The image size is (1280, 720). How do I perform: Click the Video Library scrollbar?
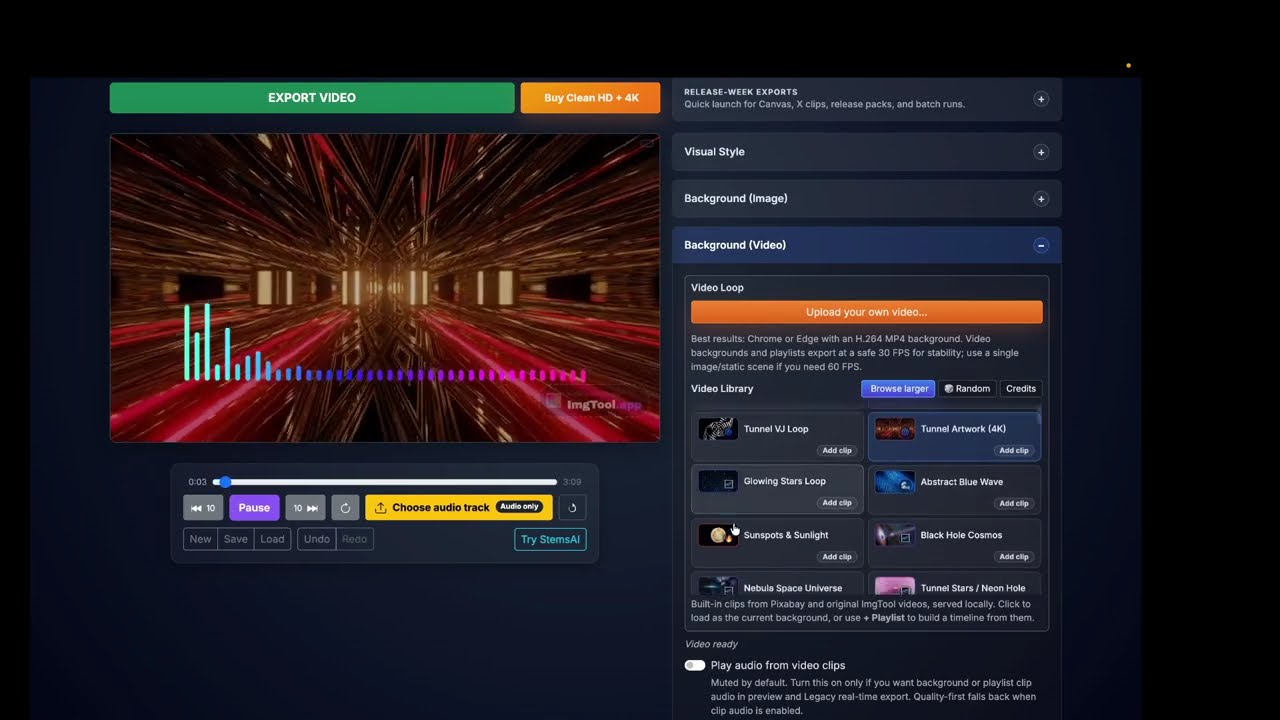click(x=1041, y=416)
